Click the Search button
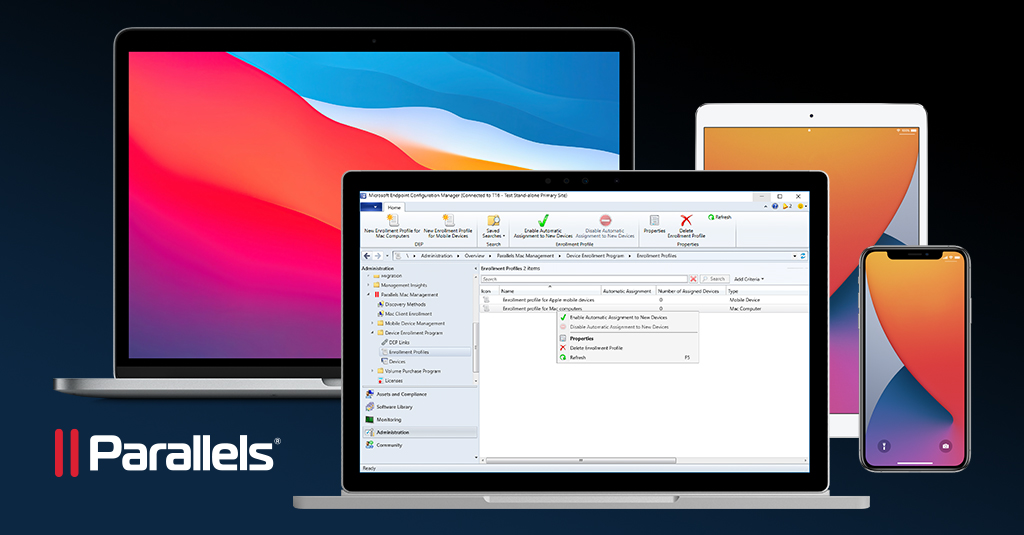 [x=714, y=279]
